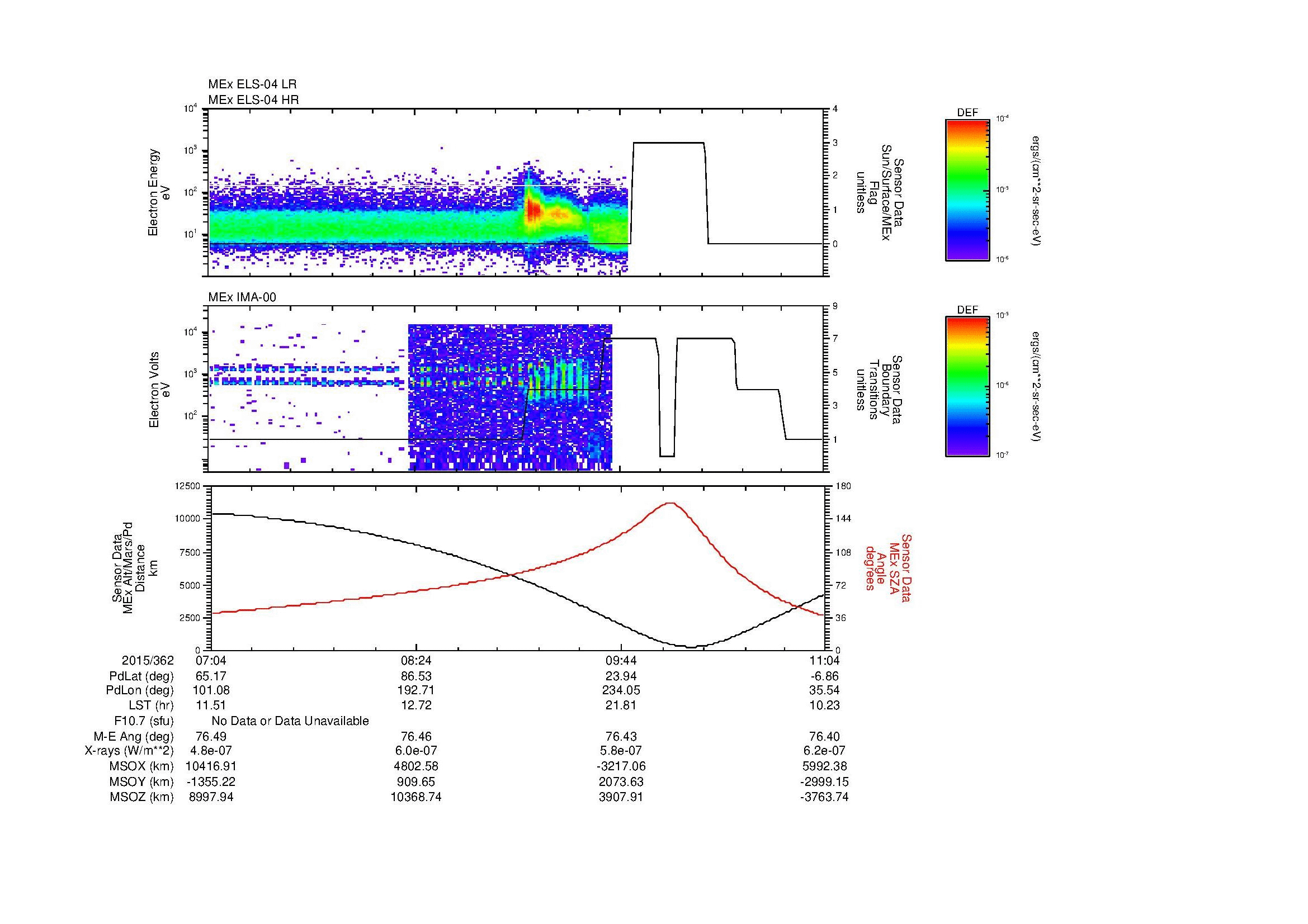Click the 07:04 time tick label
The width and height of the screenshot is (1308, 924).
coord(211,660)
